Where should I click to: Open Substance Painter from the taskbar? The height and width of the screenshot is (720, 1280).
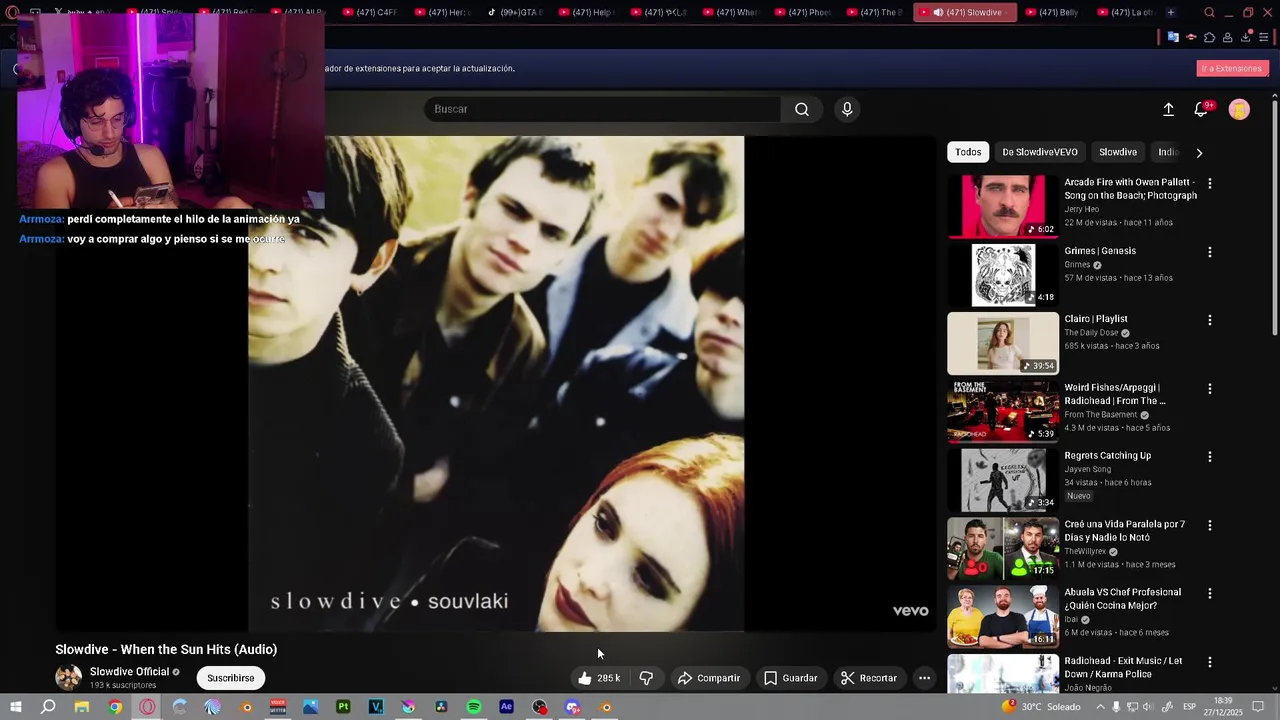coord(343,707)
